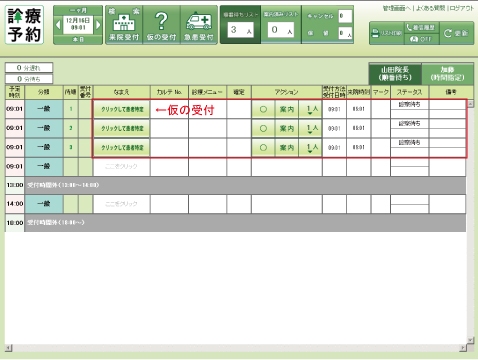Click the 13:00 受付時間外 gray row
Image resolution: width=478 pixels, height=360 pixels.
(x=236, y=185)
